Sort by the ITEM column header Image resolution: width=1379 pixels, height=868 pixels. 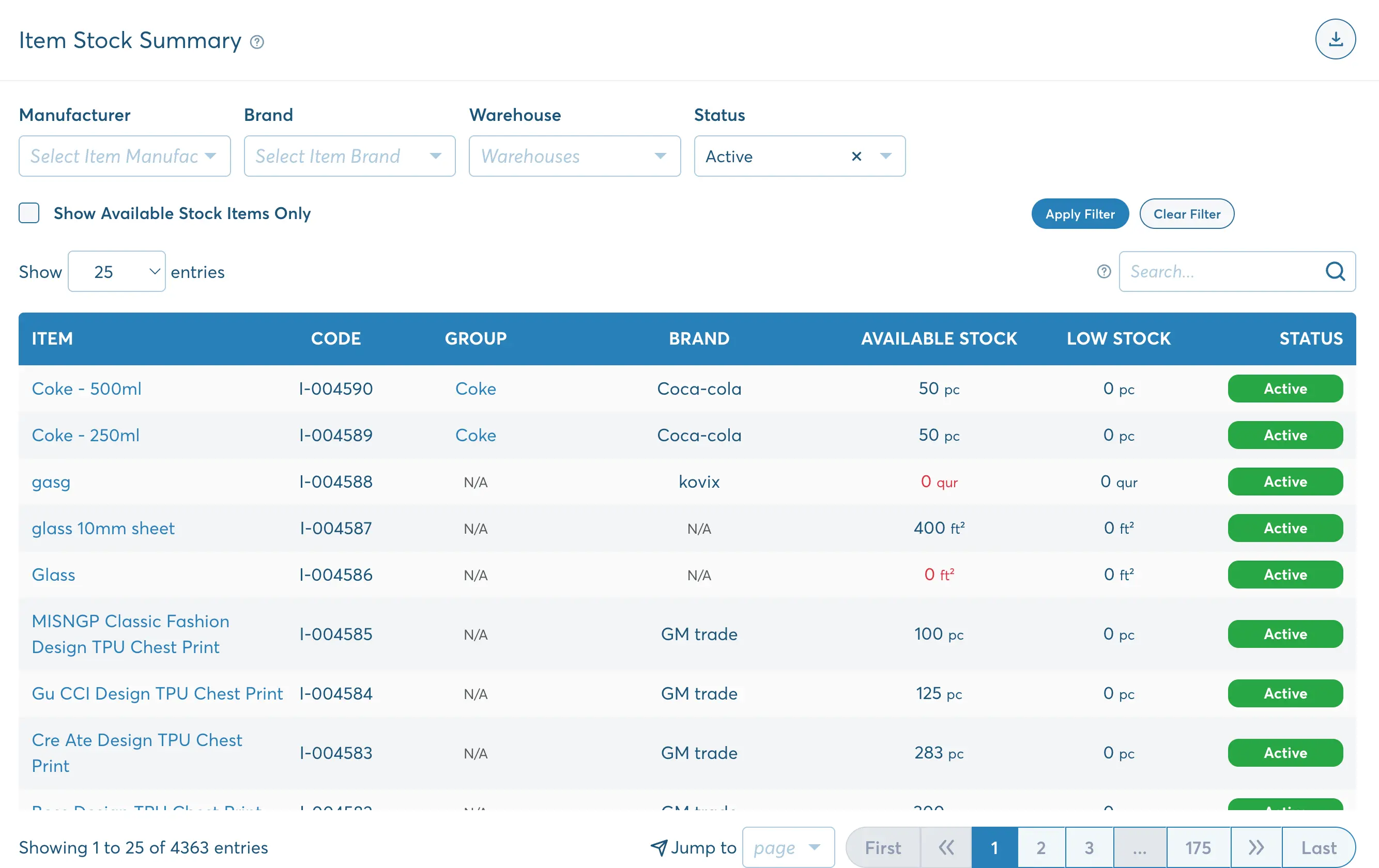[x=52, y=338]
